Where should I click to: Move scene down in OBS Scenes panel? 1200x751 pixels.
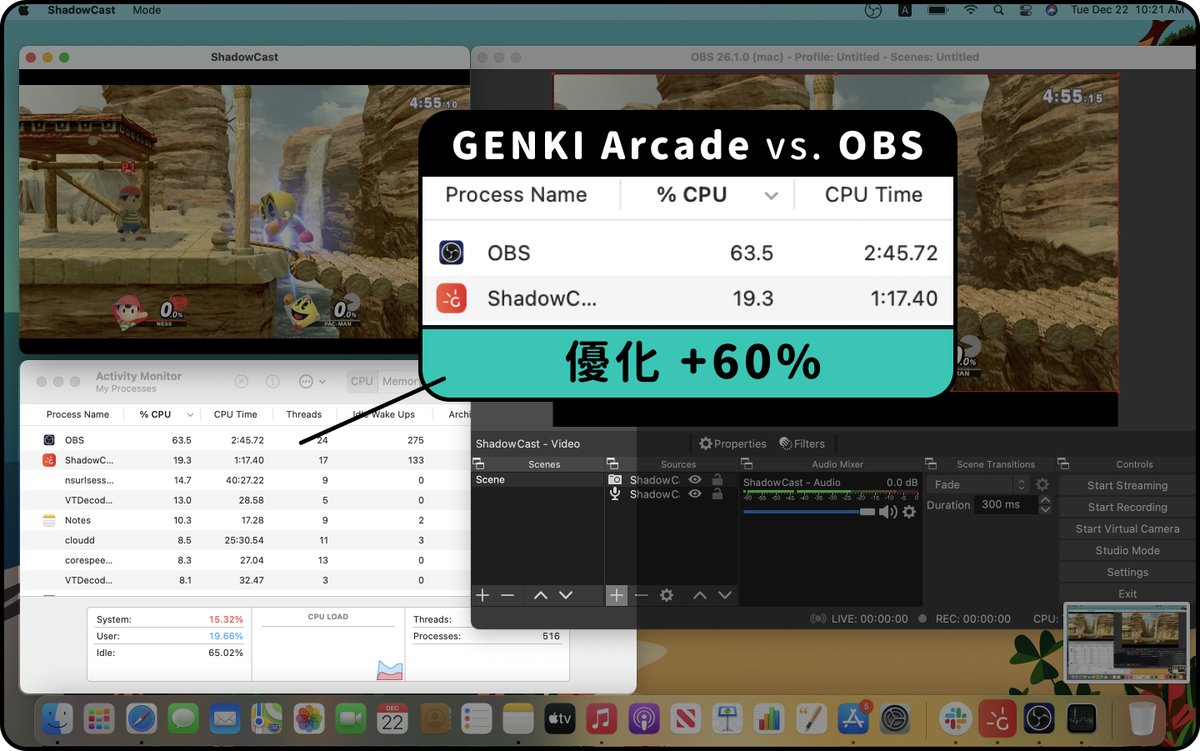(x=565, y=595)
